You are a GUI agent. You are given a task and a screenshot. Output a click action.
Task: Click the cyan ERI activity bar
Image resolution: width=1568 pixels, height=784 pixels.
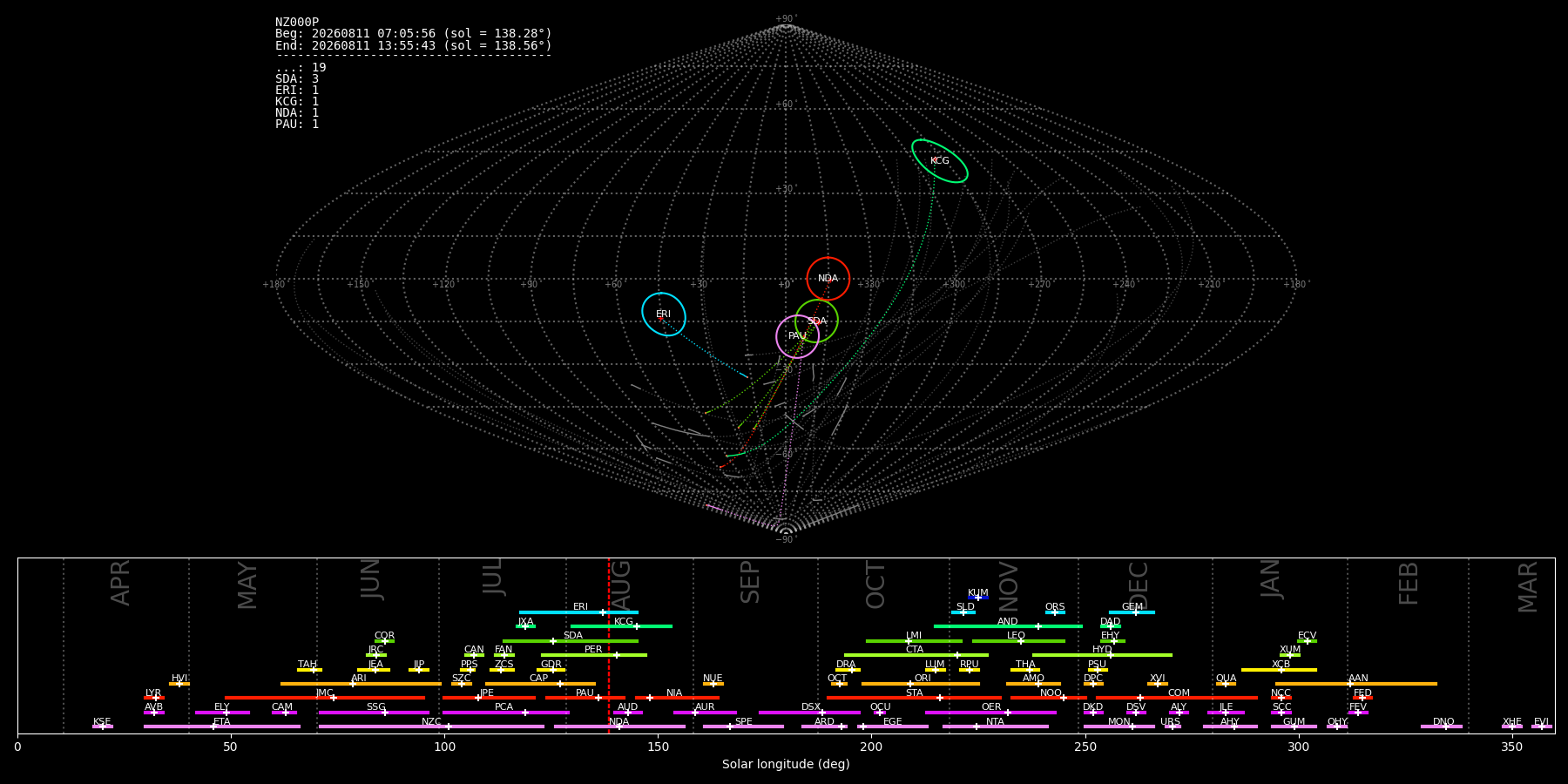click(578, 612)
